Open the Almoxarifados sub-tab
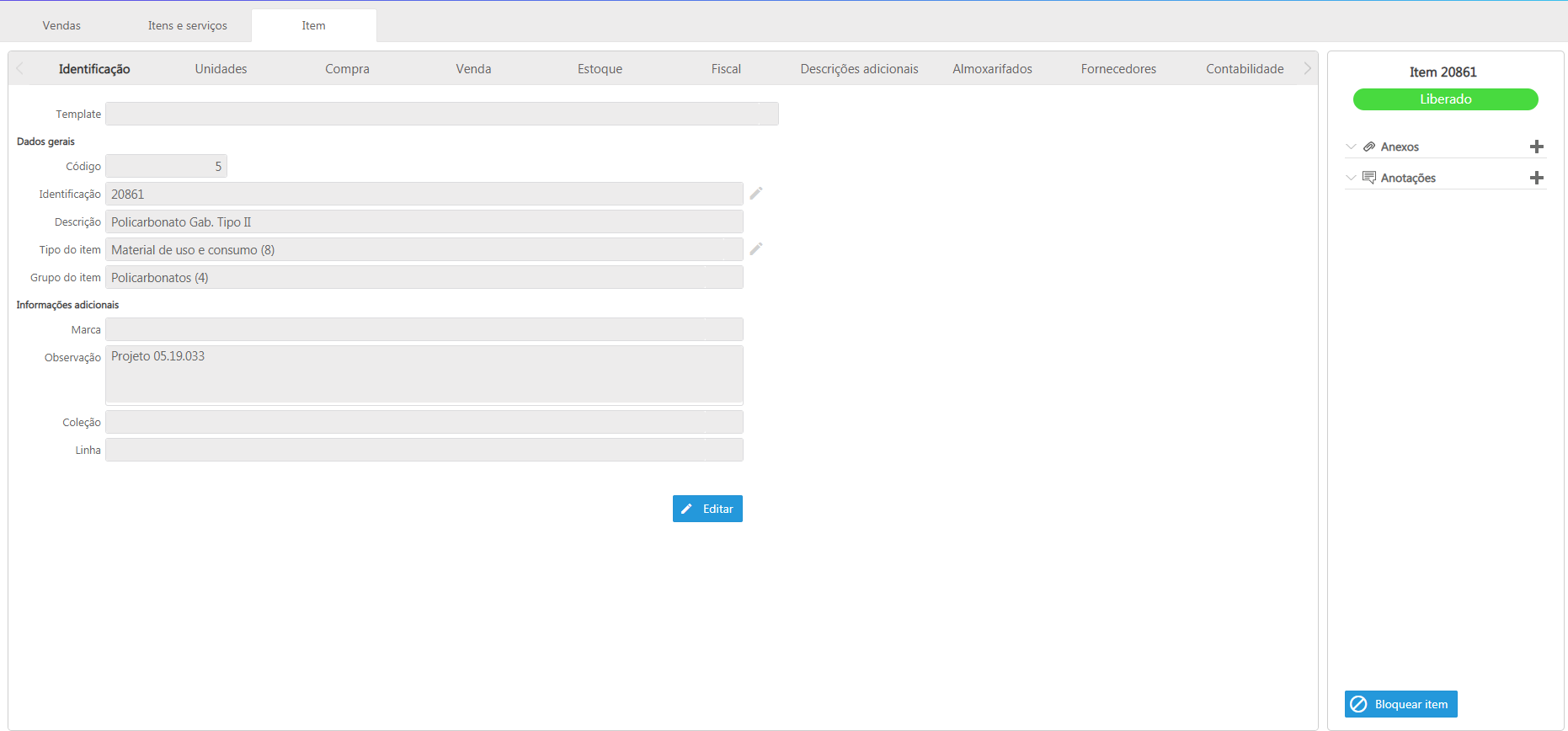The width and height of the screenshot is (1568, 731). coord(993,69)
